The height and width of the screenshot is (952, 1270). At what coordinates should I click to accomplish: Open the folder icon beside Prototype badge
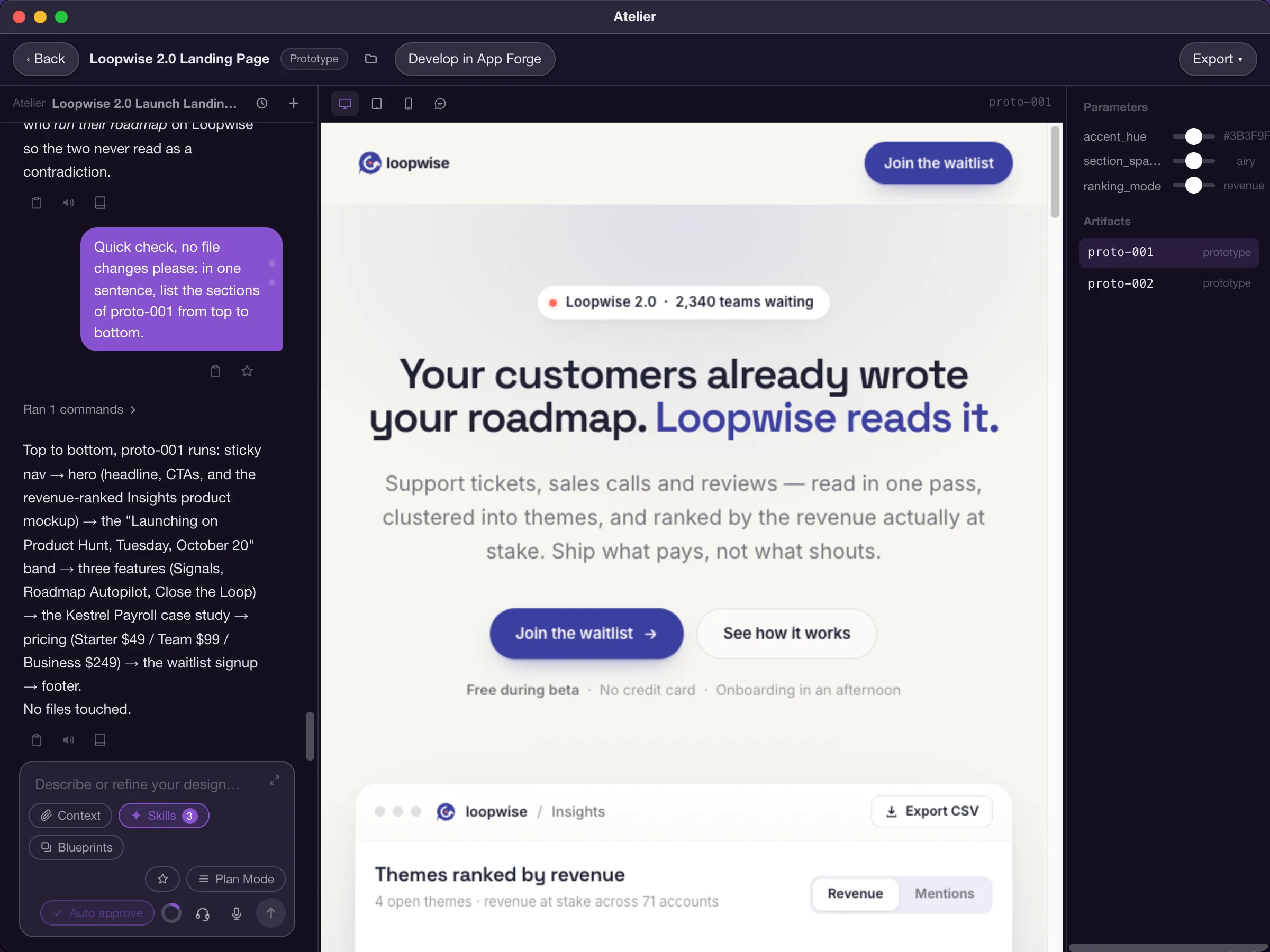tap(371, 59)
